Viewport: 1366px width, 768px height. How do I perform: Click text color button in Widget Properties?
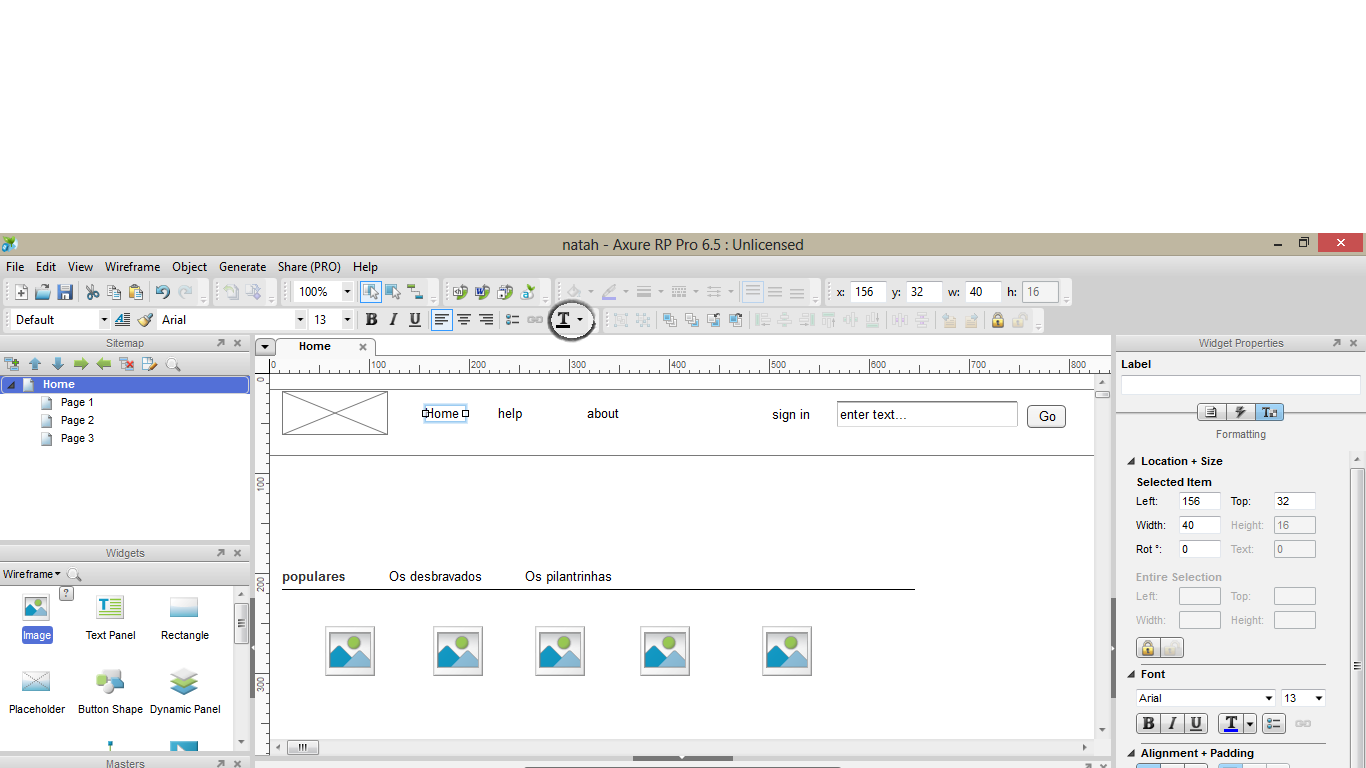(1231, 723)
